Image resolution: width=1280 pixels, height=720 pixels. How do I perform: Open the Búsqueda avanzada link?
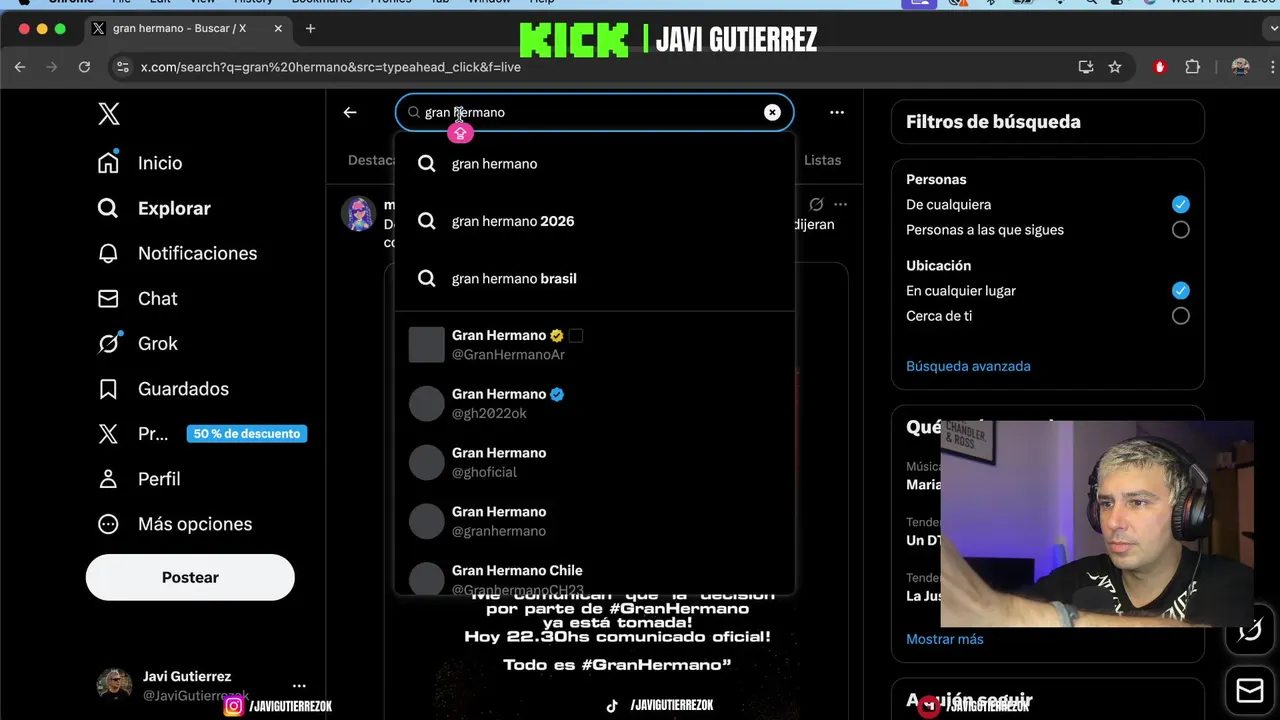click(968, 366)
